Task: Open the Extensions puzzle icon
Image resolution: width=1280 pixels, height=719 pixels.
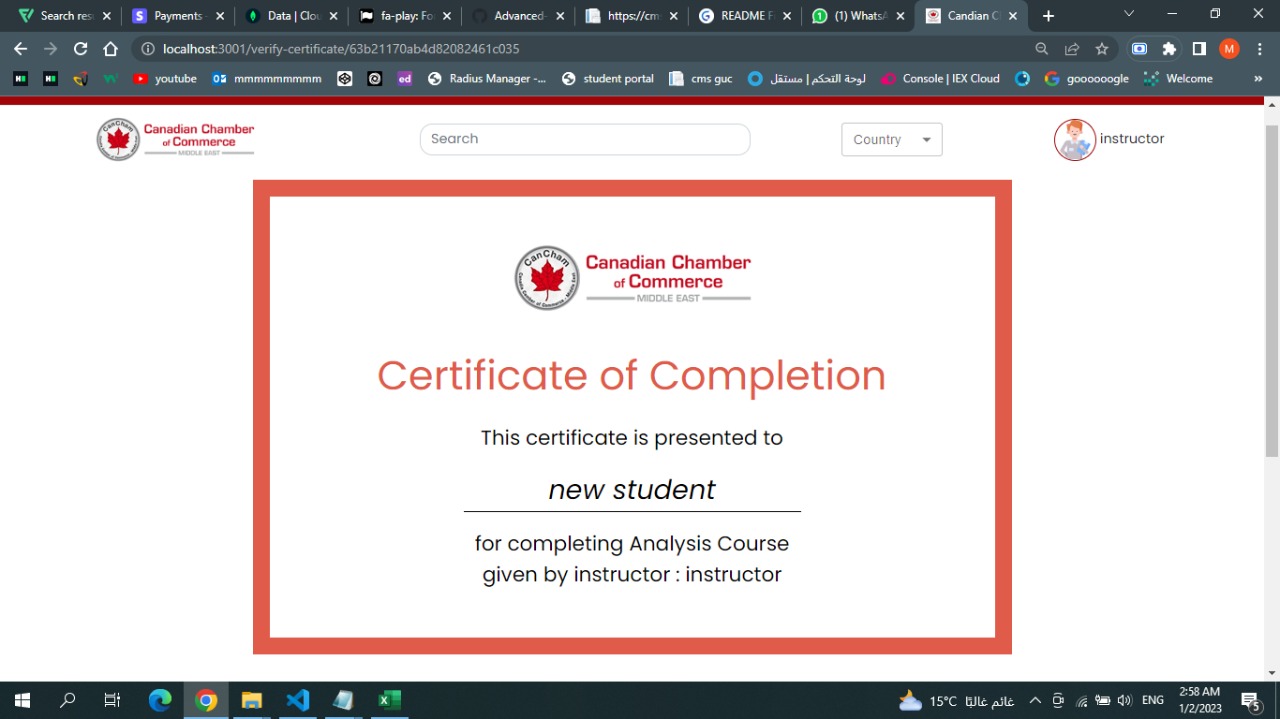Action: pos(1169,49)
